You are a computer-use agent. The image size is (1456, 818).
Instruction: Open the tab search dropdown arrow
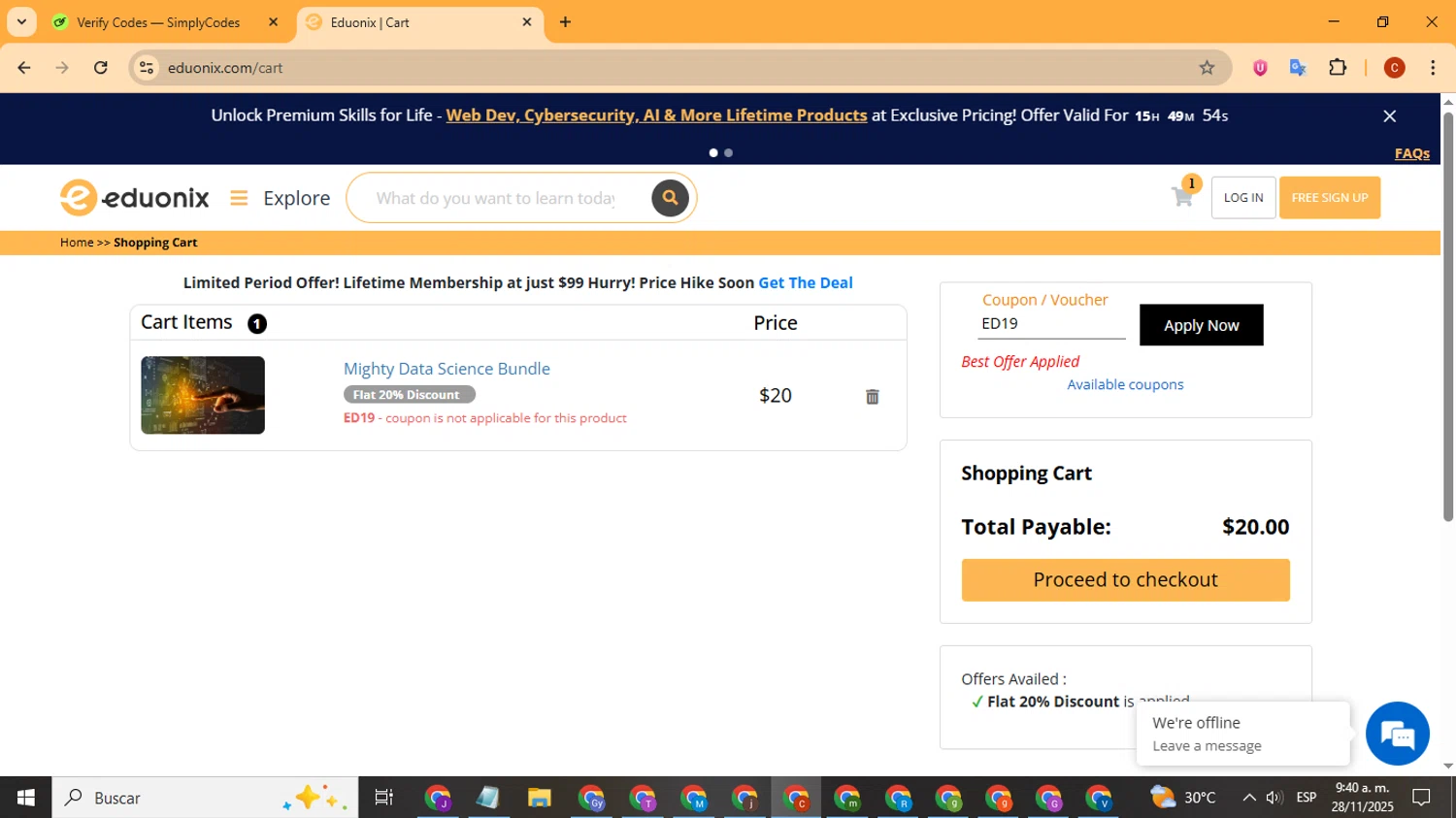click(21, 22)
